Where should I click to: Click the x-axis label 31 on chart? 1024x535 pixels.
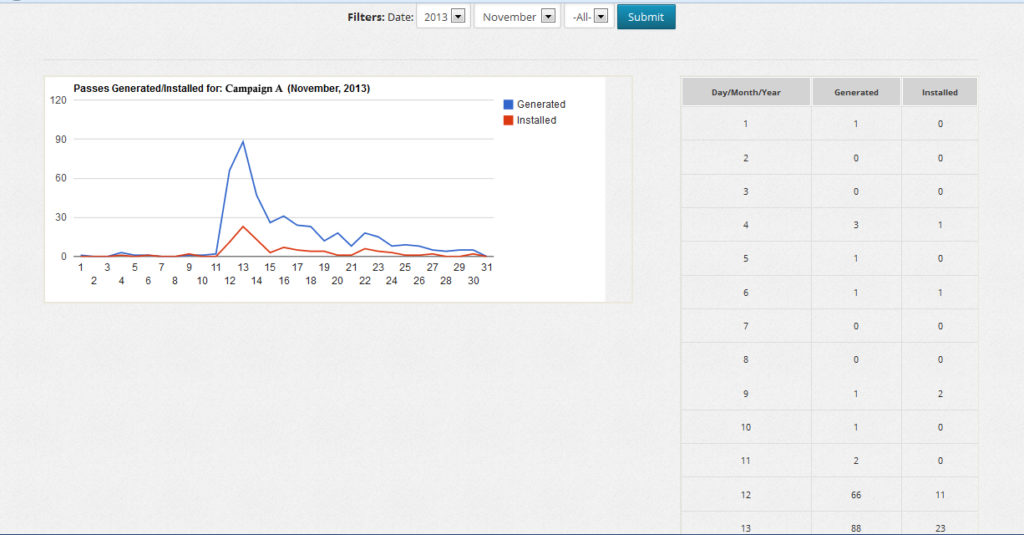487,267
